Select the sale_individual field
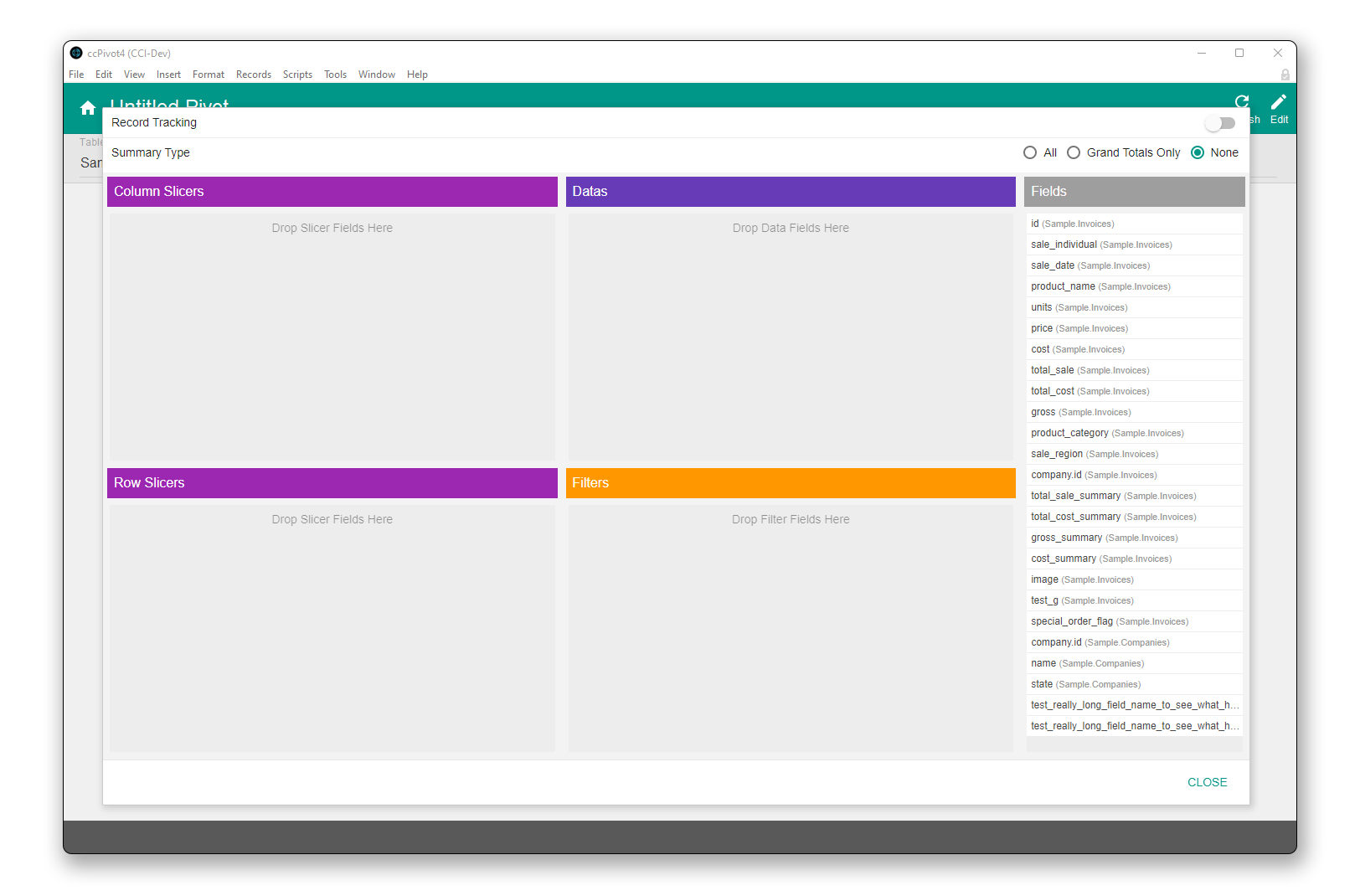The image size is (1360, 896). pyautogui.click(x=1134, y=245)
